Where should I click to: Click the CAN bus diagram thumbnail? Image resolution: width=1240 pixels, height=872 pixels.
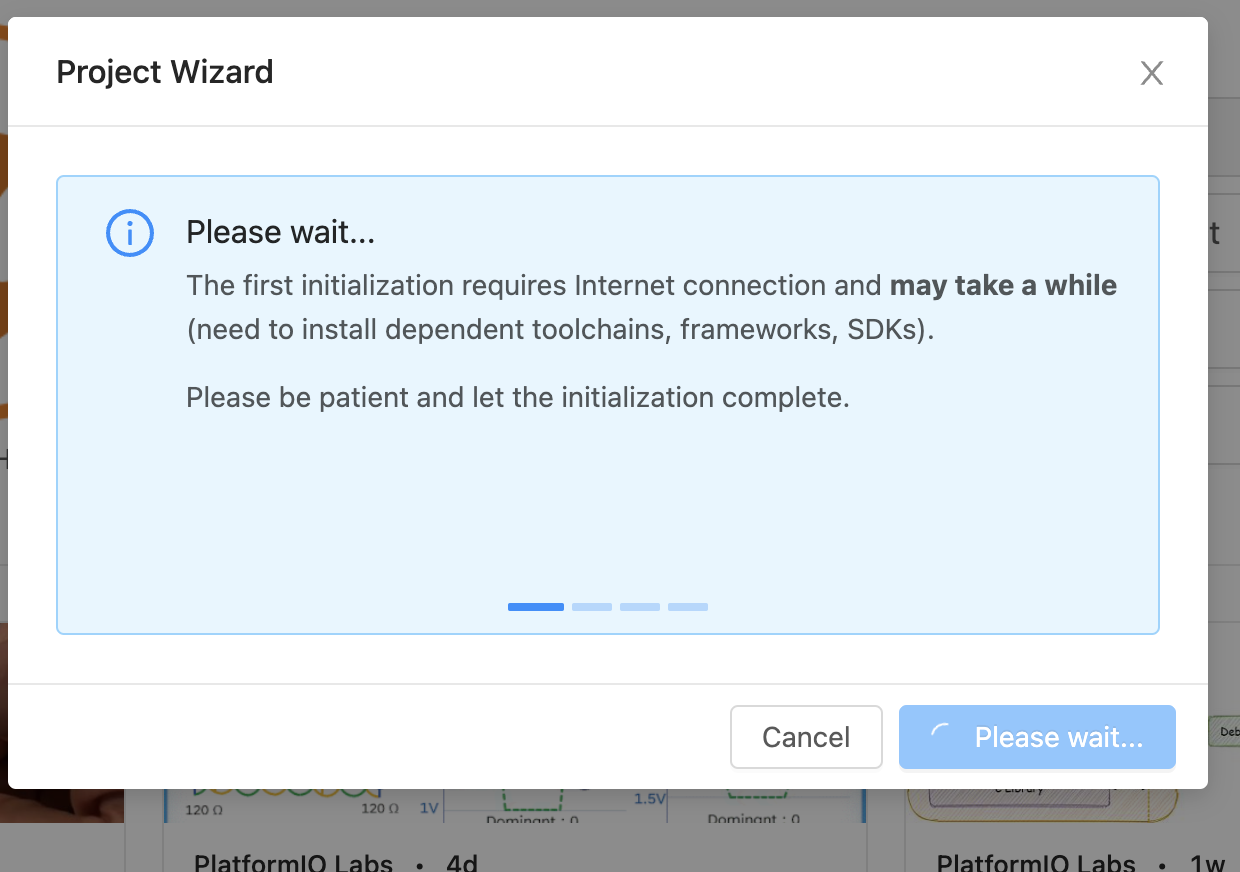point(515,805)
